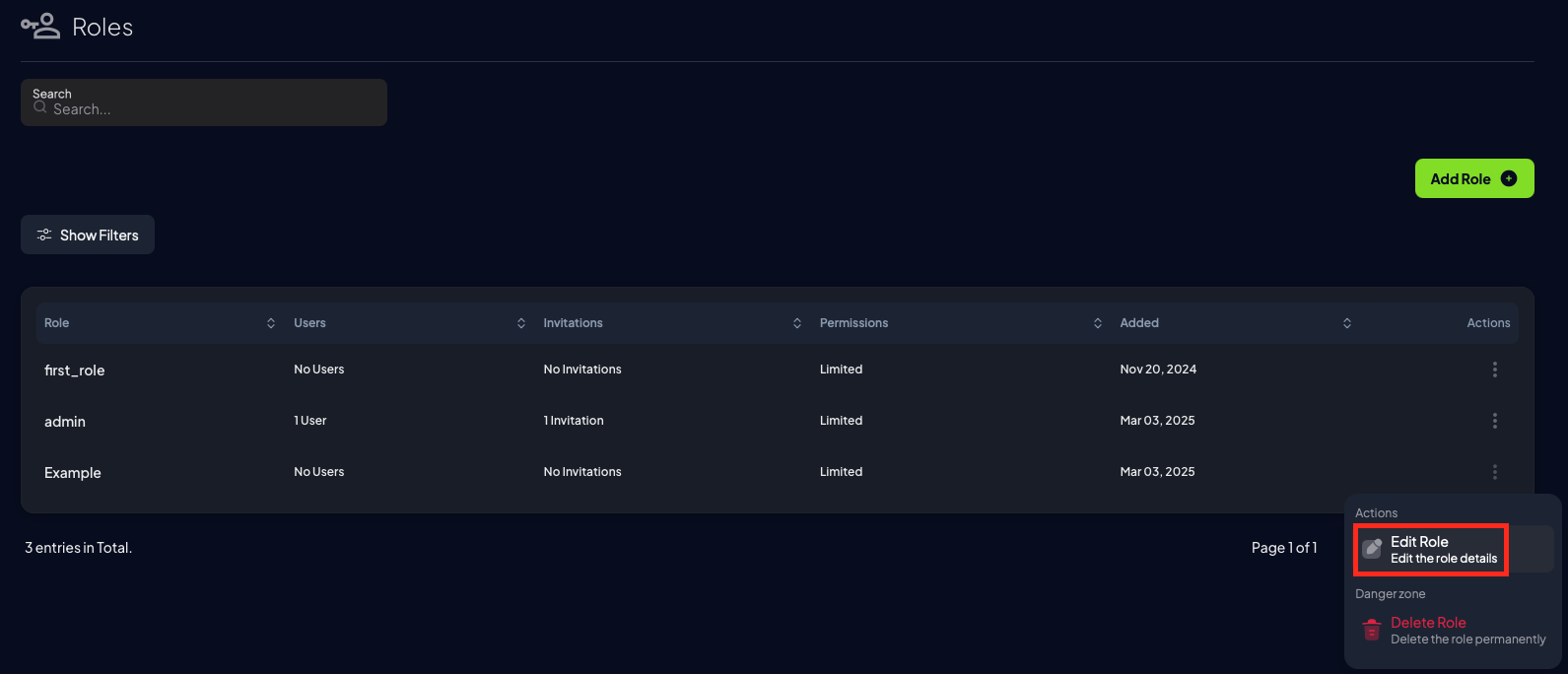1568x674 pixels.
Task: Expand the Show Filters button
Action: click(88, 235)
